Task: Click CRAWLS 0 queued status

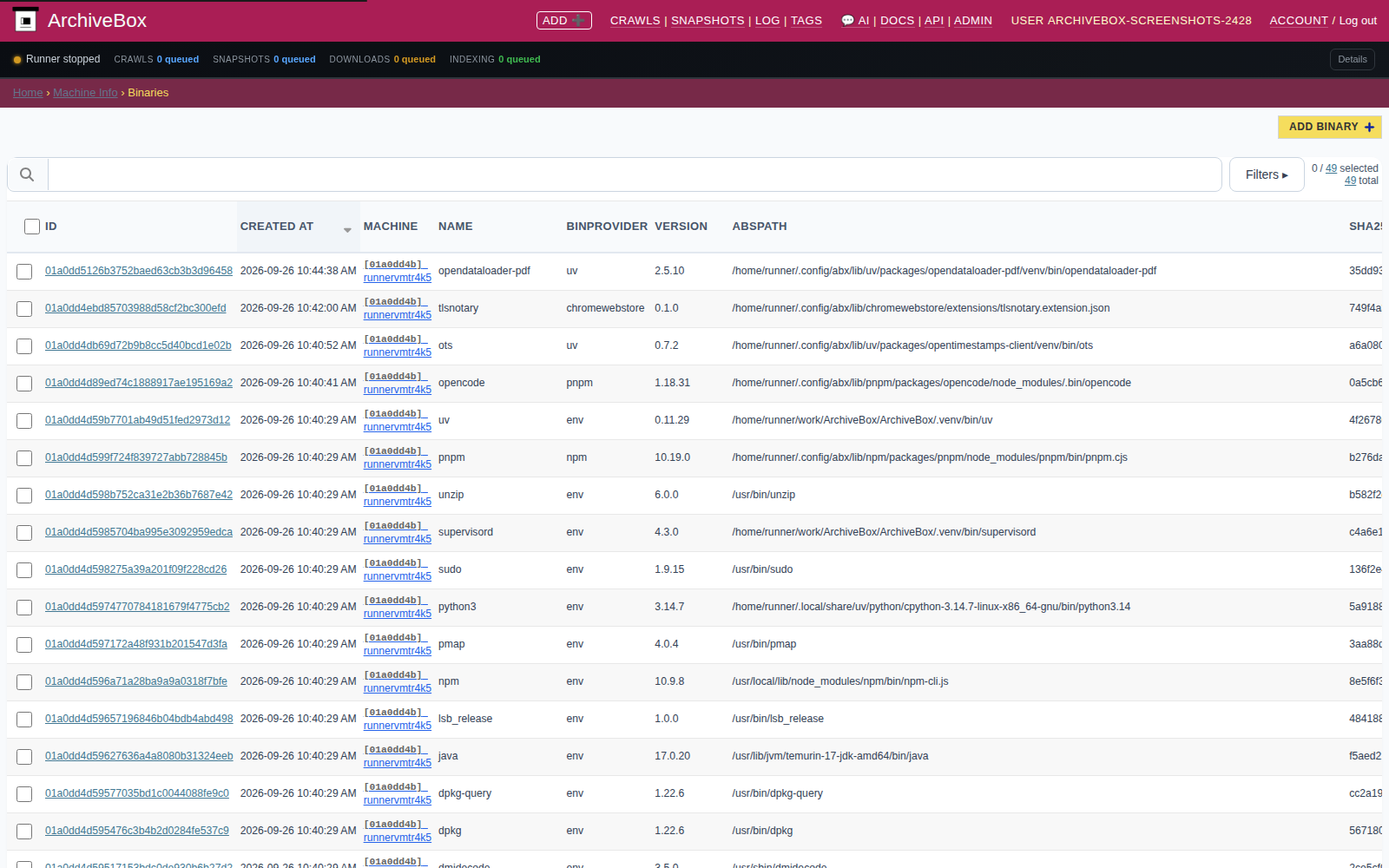Action: (x=156, y=60)
